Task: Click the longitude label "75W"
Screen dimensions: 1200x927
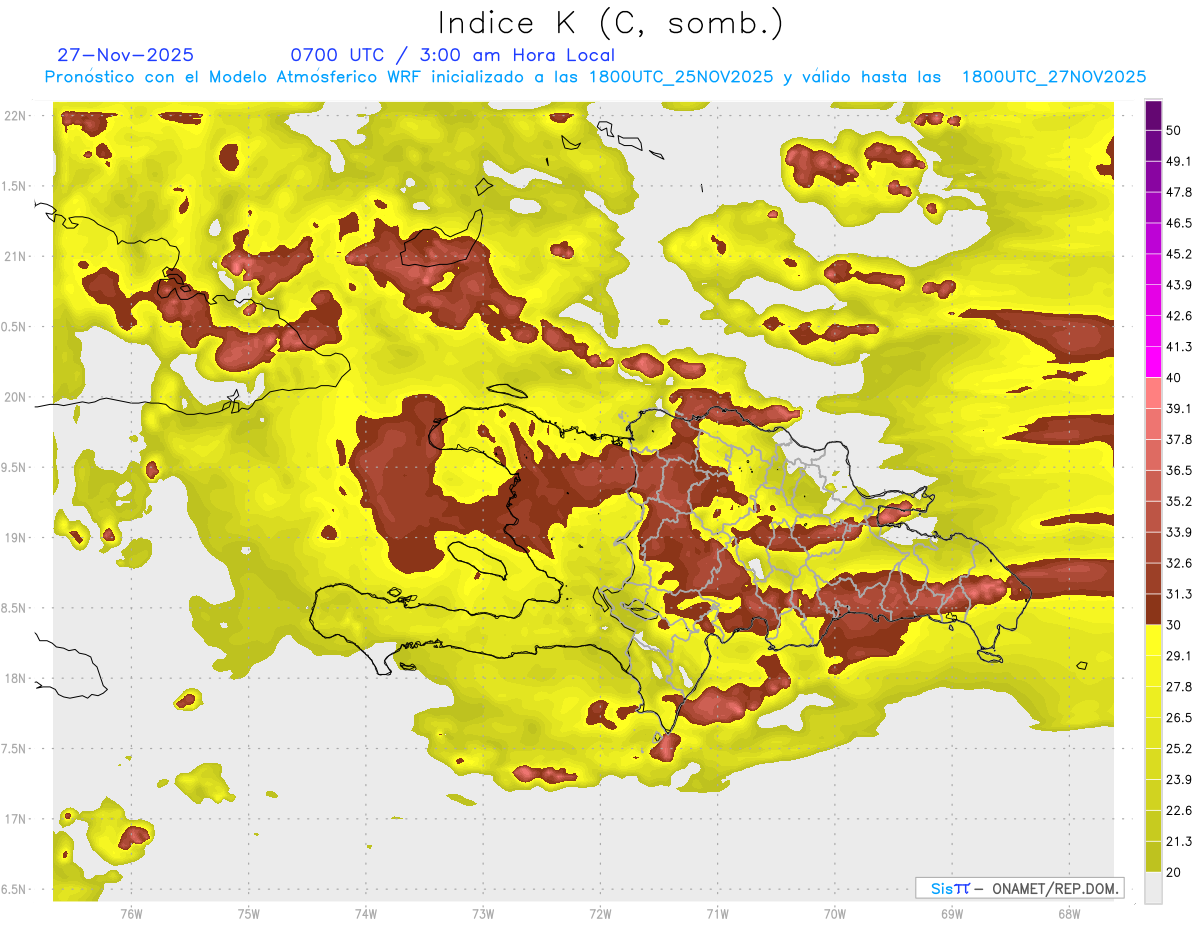Action: point(249,913)
